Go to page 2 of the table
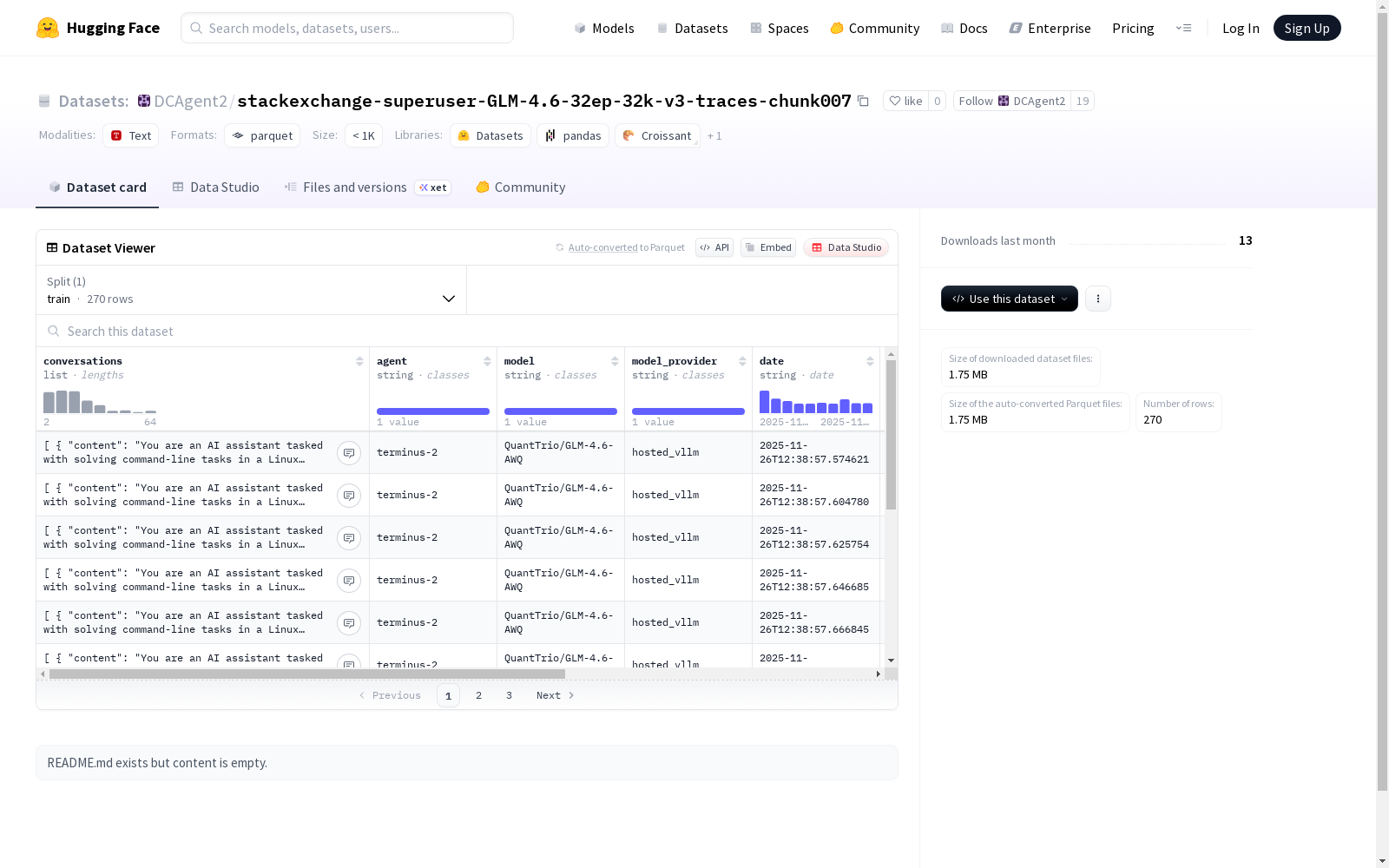Screen dimensions: 1389x868 478,695
